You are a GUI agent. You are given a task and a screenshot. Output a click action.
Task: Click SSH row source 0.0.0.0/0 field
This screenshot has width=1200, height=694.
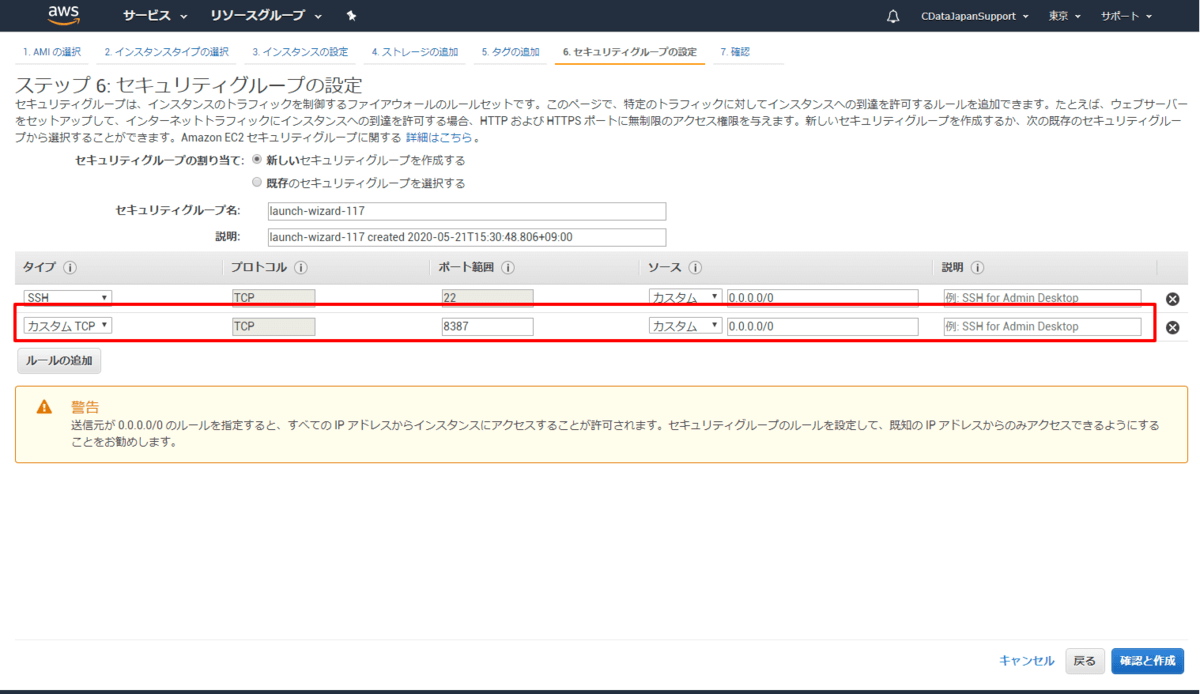822,298
